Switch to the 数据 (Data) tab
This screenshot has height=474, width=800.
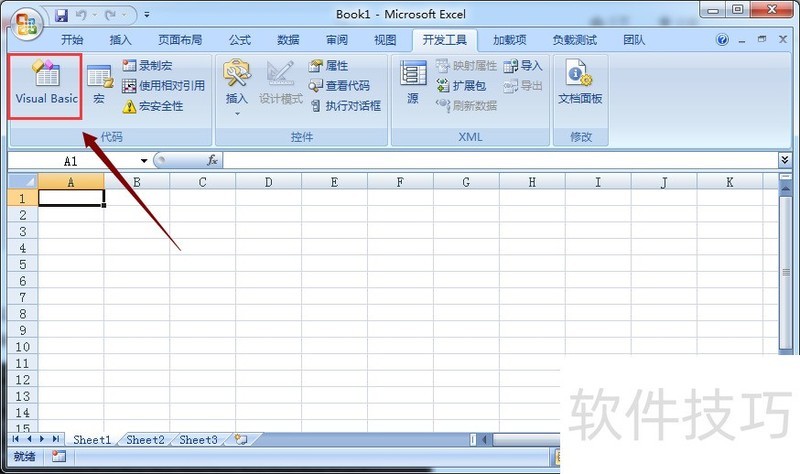(288, 40)
